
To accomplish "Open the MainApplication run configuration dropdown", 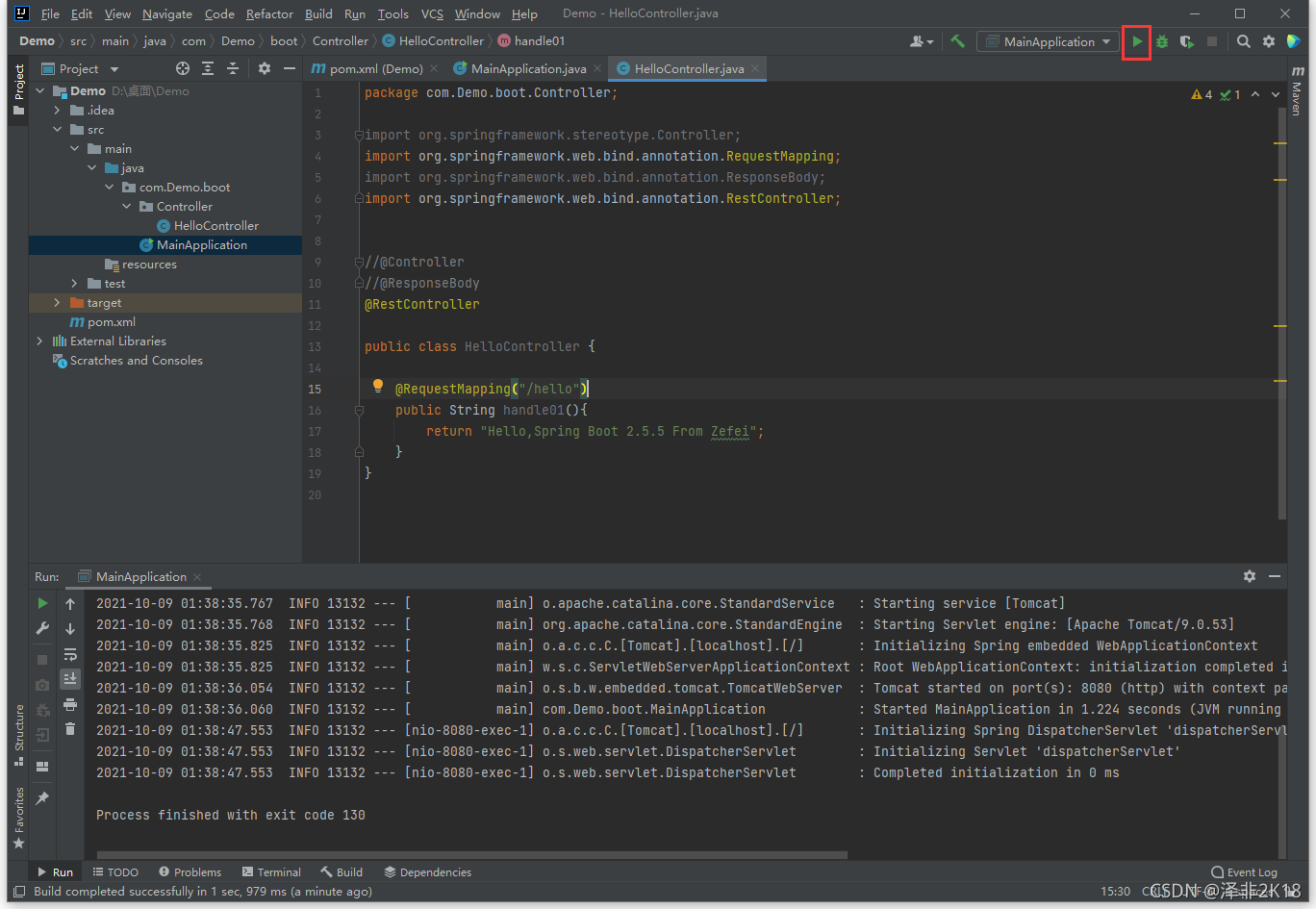I will [1049, 41].
